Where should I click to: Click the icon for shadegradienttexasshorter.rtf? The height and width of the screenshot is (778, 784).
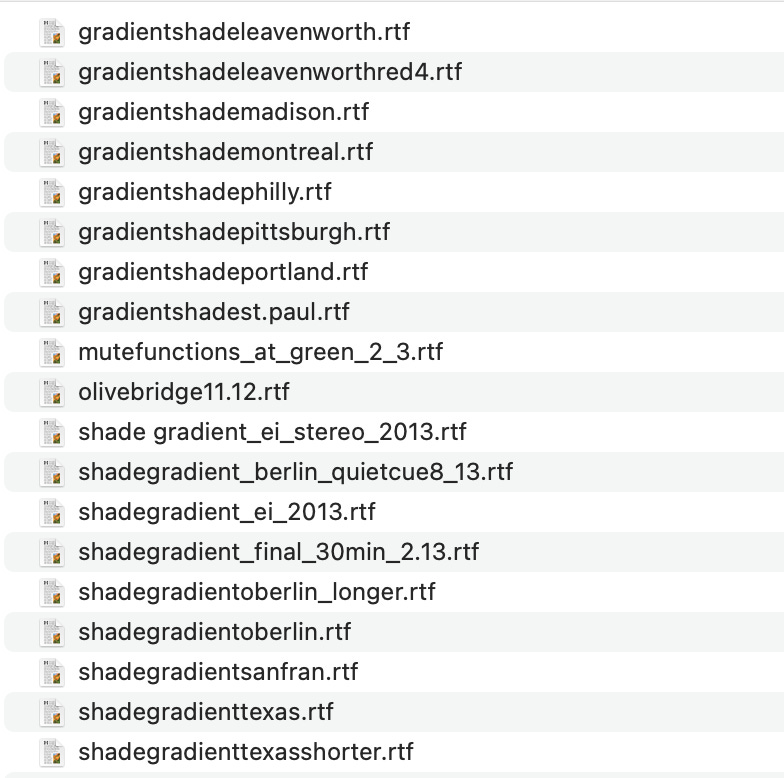[52, 752]
